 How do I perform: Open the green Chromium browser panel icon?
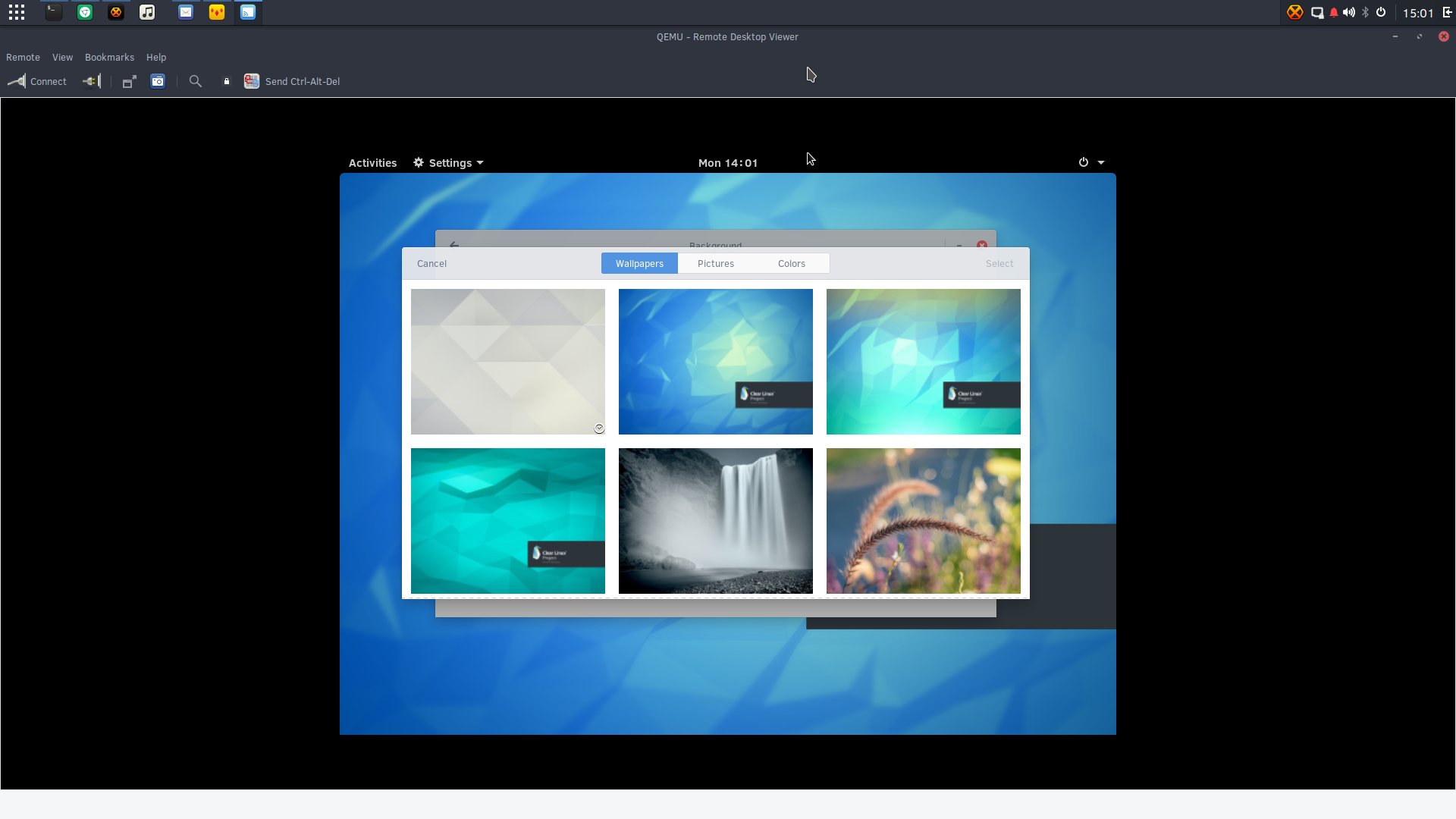(x=85, y=12)
